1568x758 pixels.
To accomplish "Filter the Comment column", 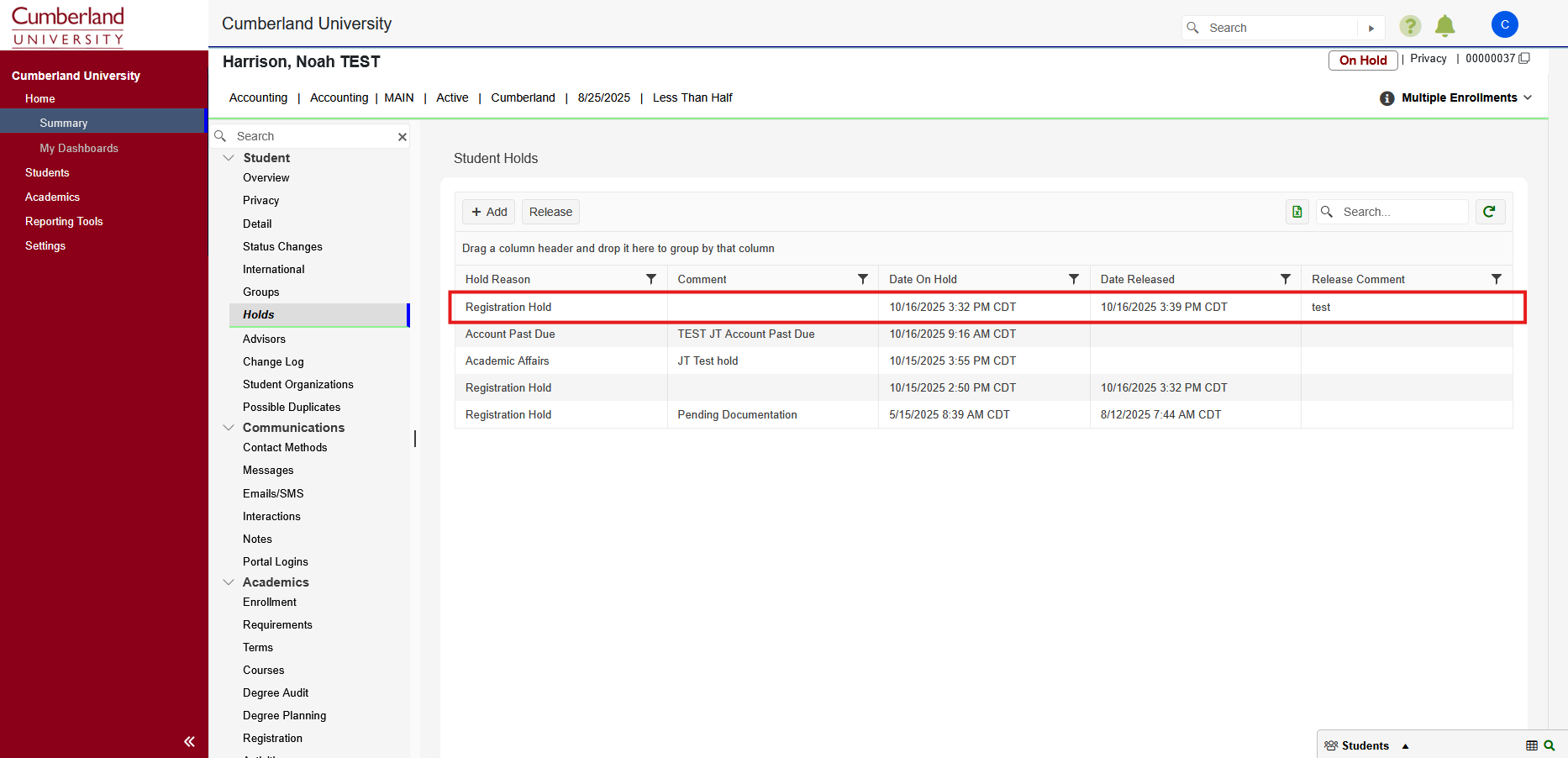I will pos(863,279).
